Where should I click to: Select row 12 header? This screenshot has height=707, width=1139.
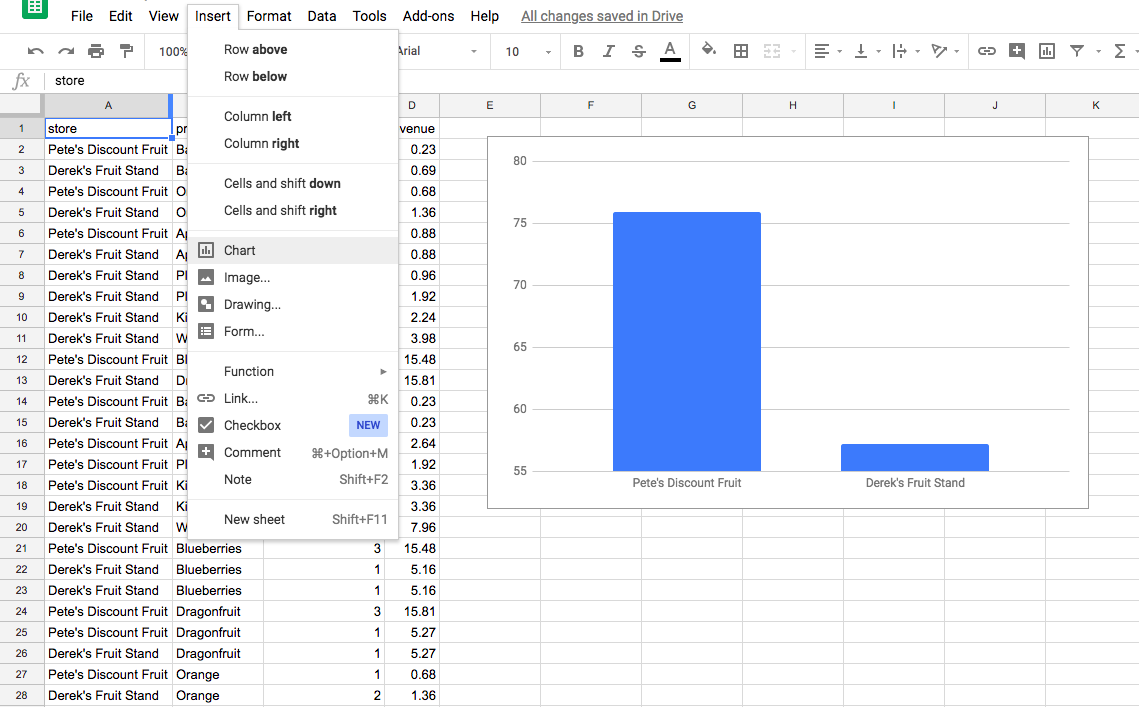tap(22, 359)
